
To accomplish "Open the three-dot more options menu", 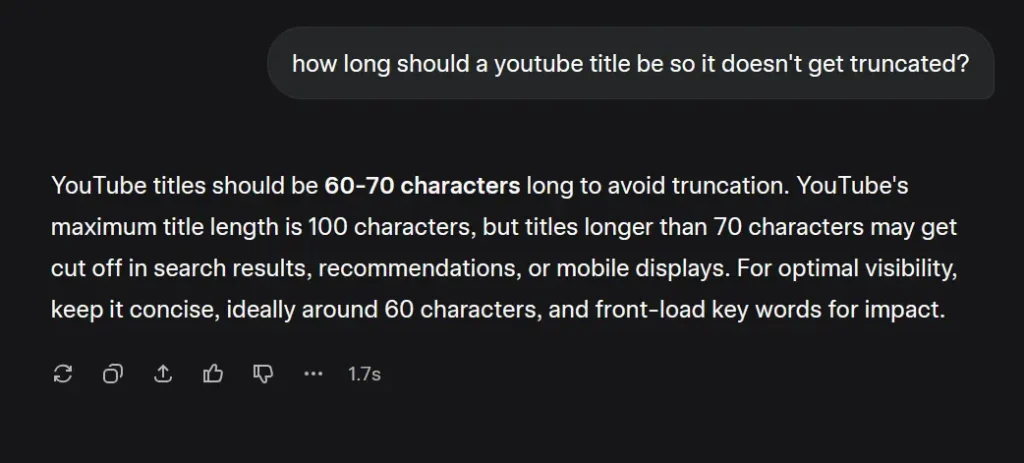I will tap(313, 374).
